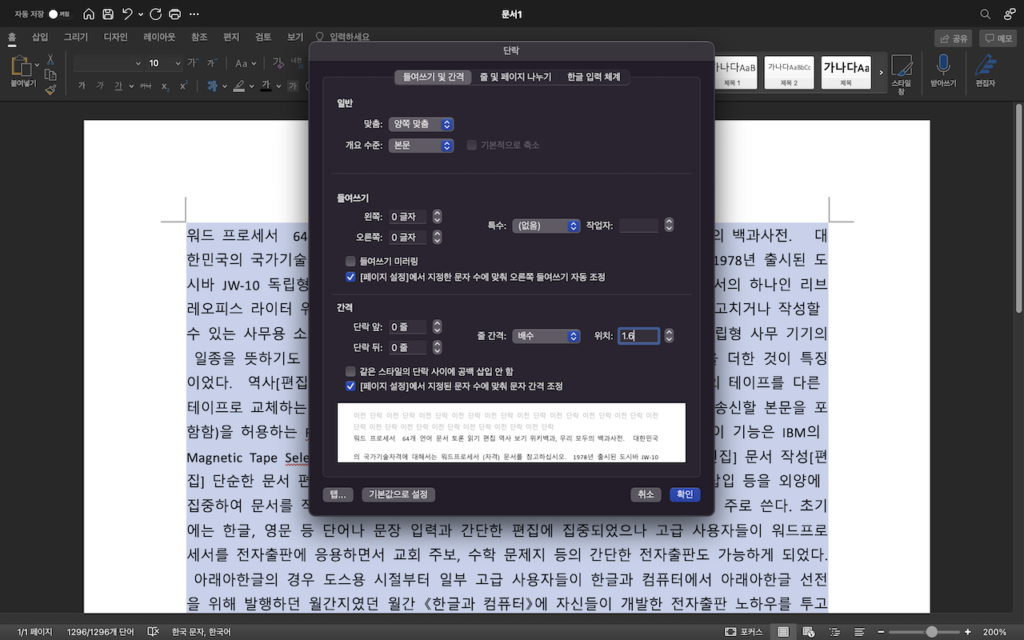Image resolution: width=1024 pixels, height=640 pixels.
Task: Click the Copy icon in the ribbon
Action: click(x=50, y=74)
